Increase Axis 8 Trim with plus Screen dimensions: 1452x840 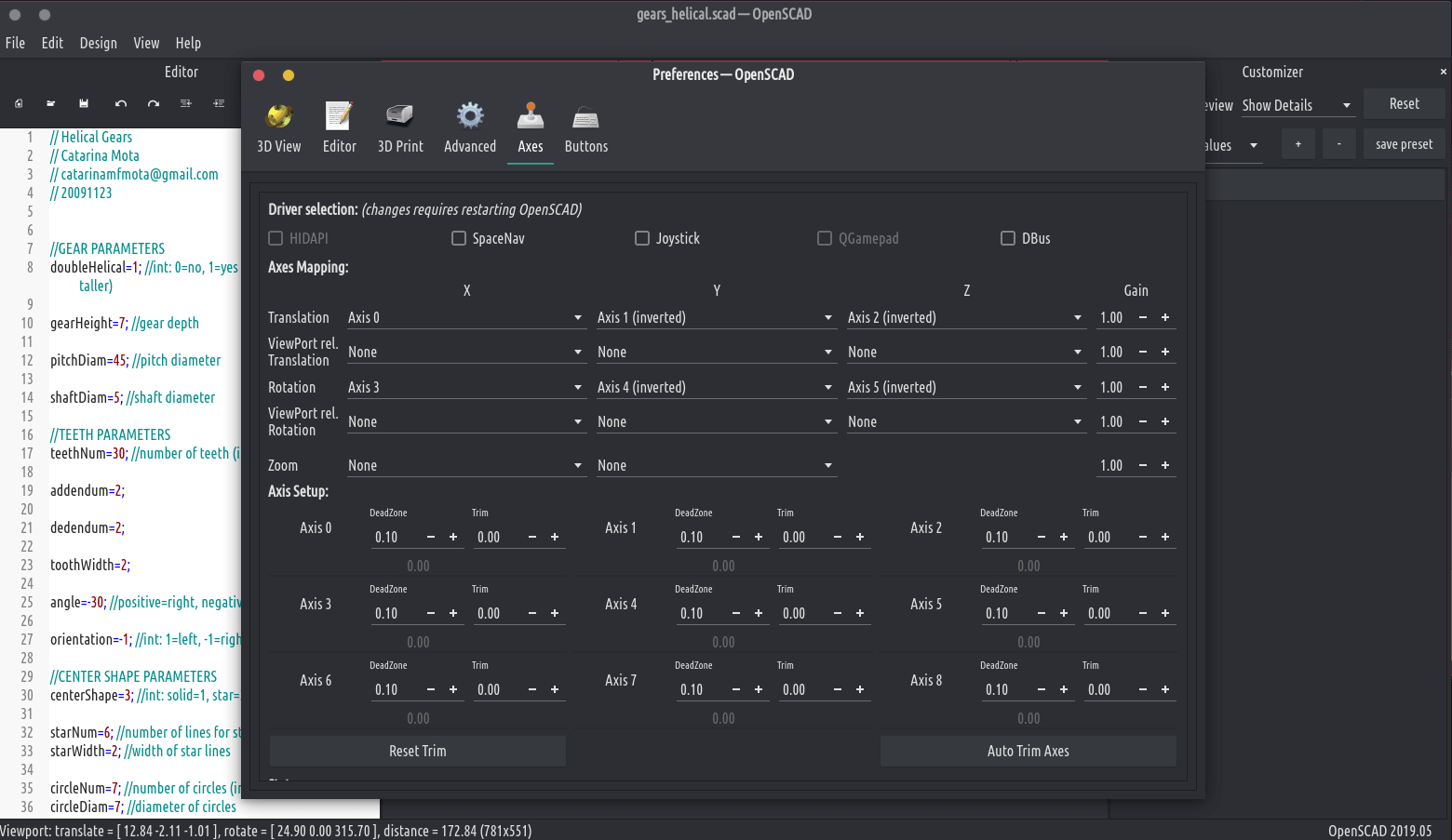click(x=1165, y=690)
